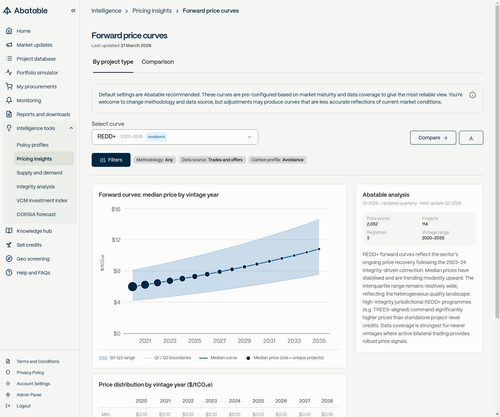Click the Abatable analysis heading
500x417 pixels.
(x=386, y=195)
